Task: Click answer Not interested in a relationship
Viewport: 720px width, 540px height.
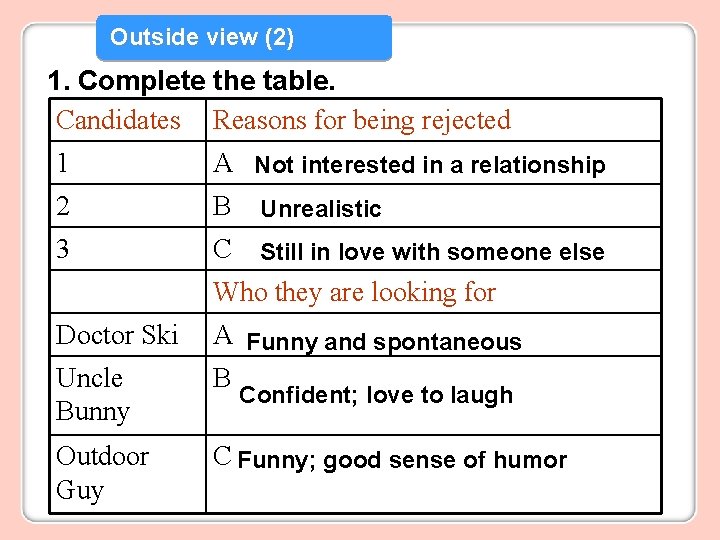Action: click(430, 164)
